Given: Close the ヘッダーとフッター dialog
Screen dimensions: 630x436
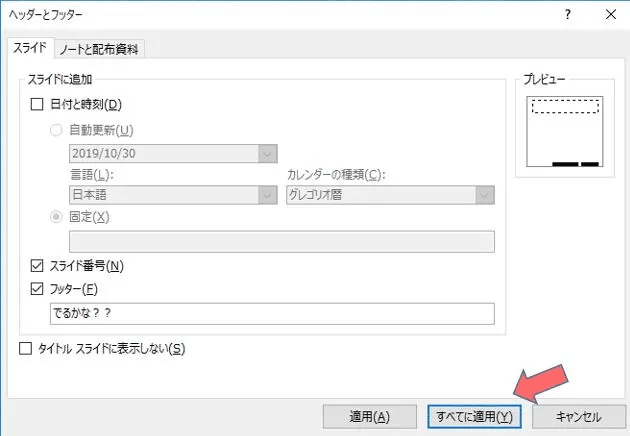Looking at the screenshot, I should [x=611, y=15].
